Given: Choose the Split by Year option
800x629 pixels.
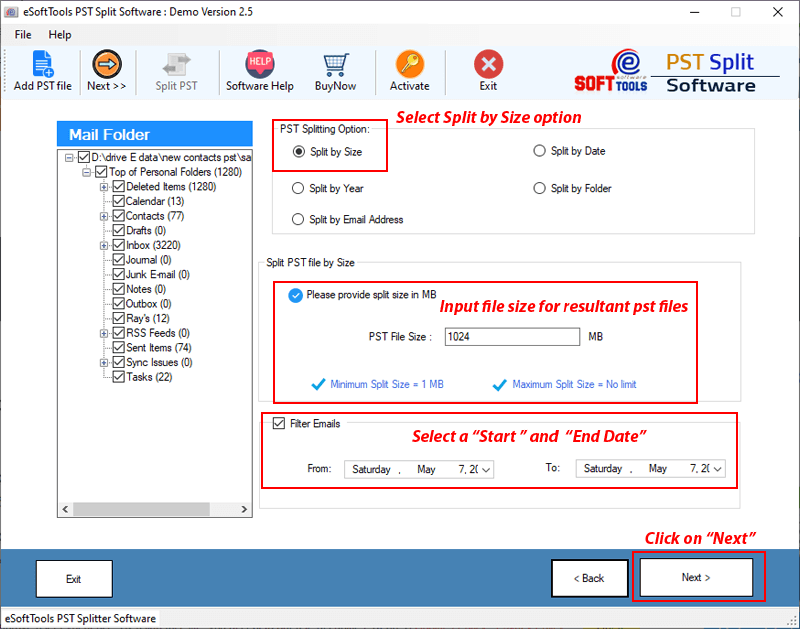Looking at the screenshot, I should (x=298, y=188).
